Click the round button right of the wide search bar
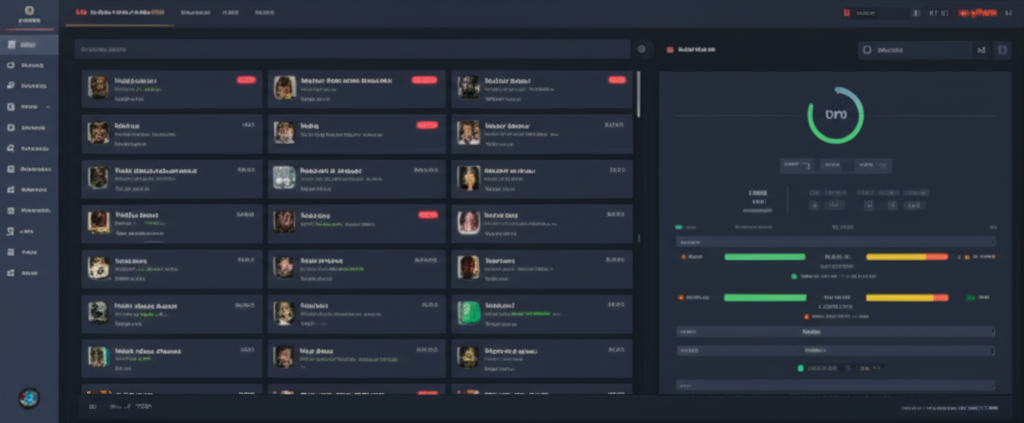 tap(641, 49)
